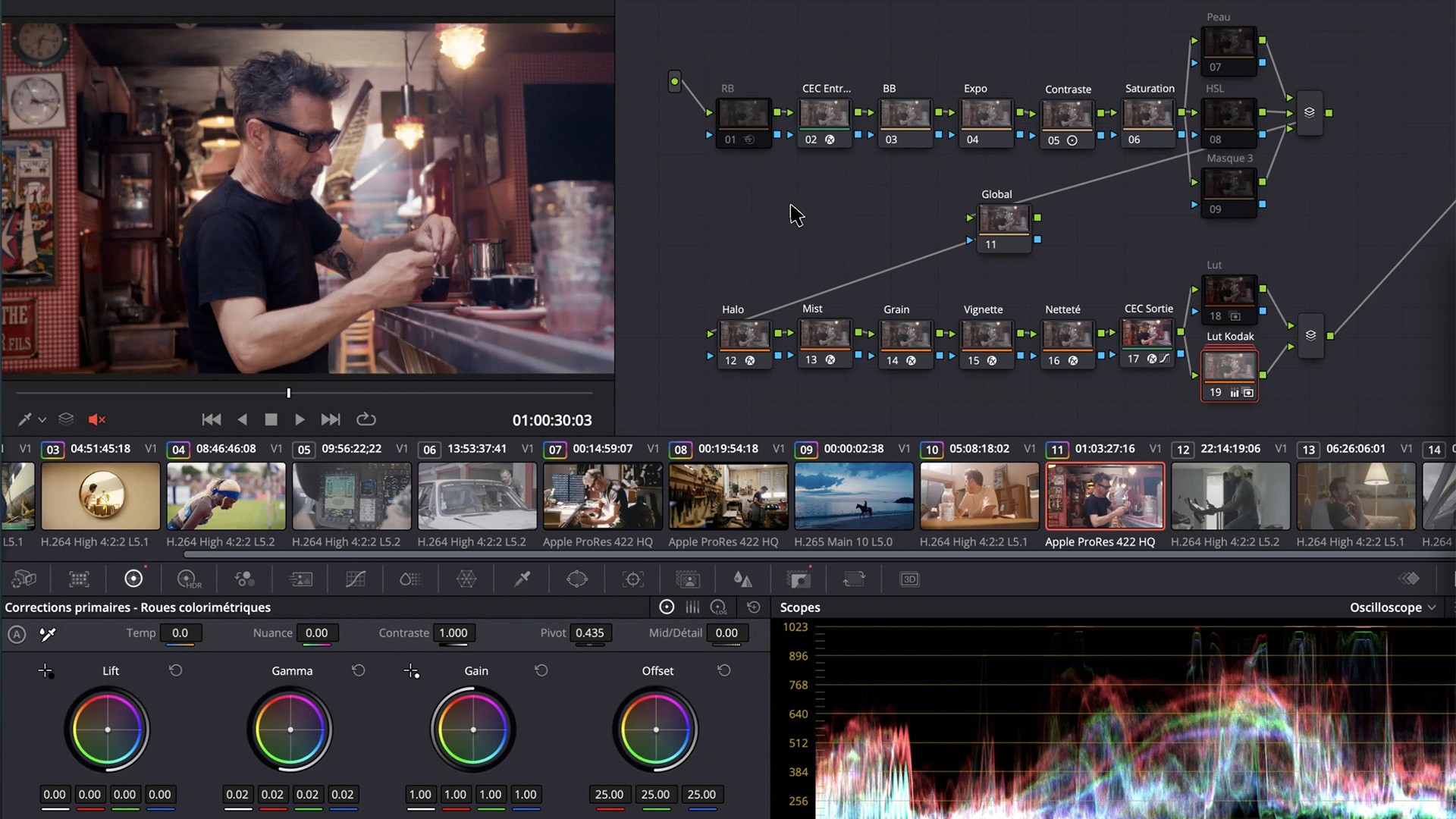Mute the viewer audio
The width and height of the screenshot is (1456, 819).
(96, 419)
